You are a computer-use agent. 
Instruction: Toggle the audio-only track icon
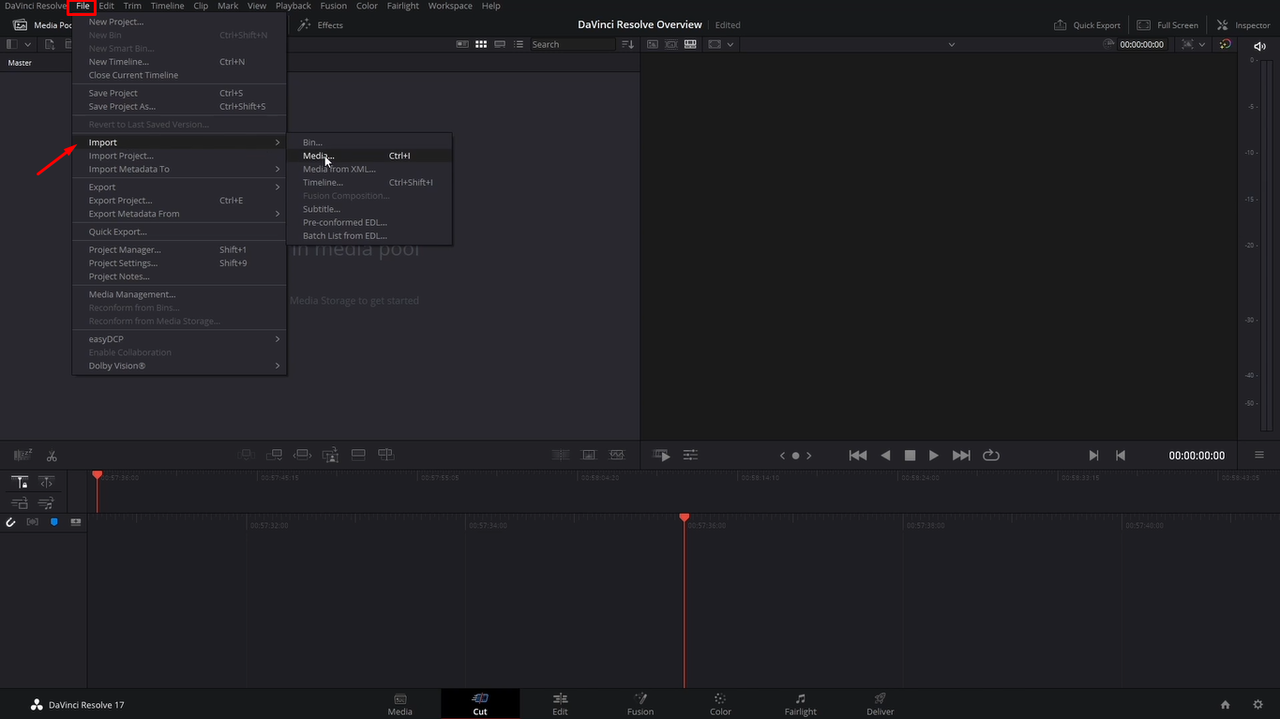pyautogui.click(x=46, y=503)
